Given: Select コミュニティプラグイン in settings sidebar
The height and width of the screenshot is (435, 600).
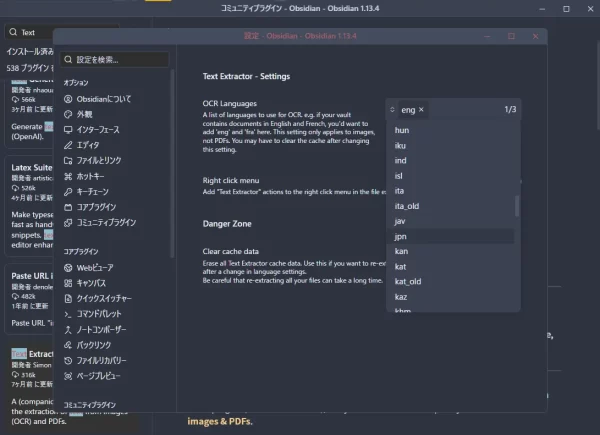Looking at the screenshot, I should coord(100,222).
